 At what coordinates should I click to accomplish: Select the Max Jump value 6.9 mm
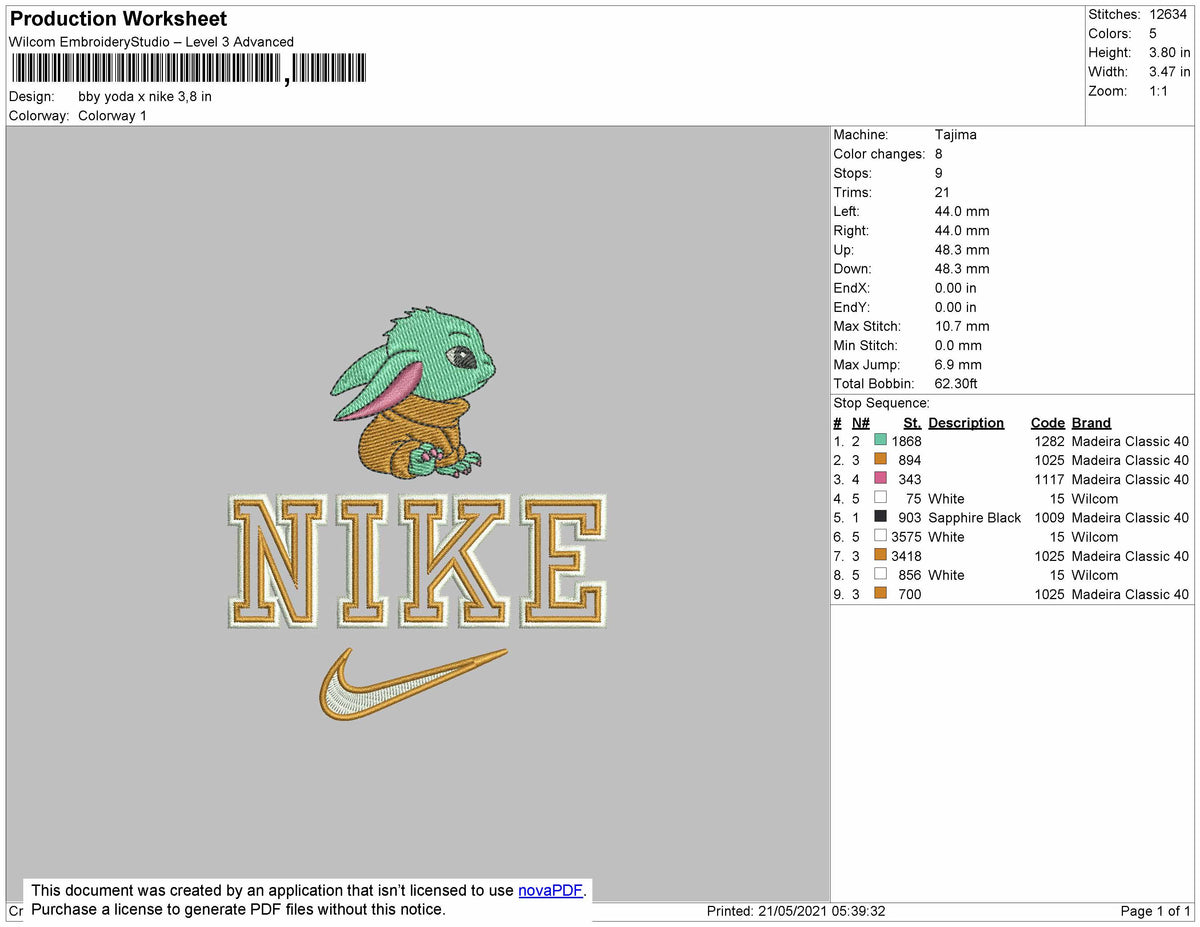tap(958, 365)
